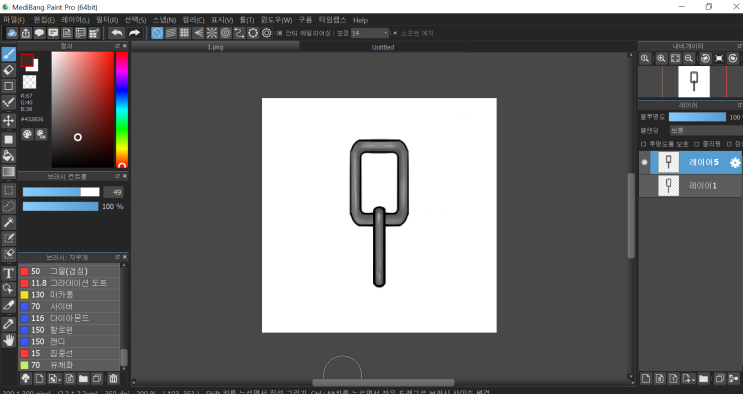Viewport: 743px width, 394px height.
Task: Open the add layer type dropdown arrow
Action: (688, 378)
